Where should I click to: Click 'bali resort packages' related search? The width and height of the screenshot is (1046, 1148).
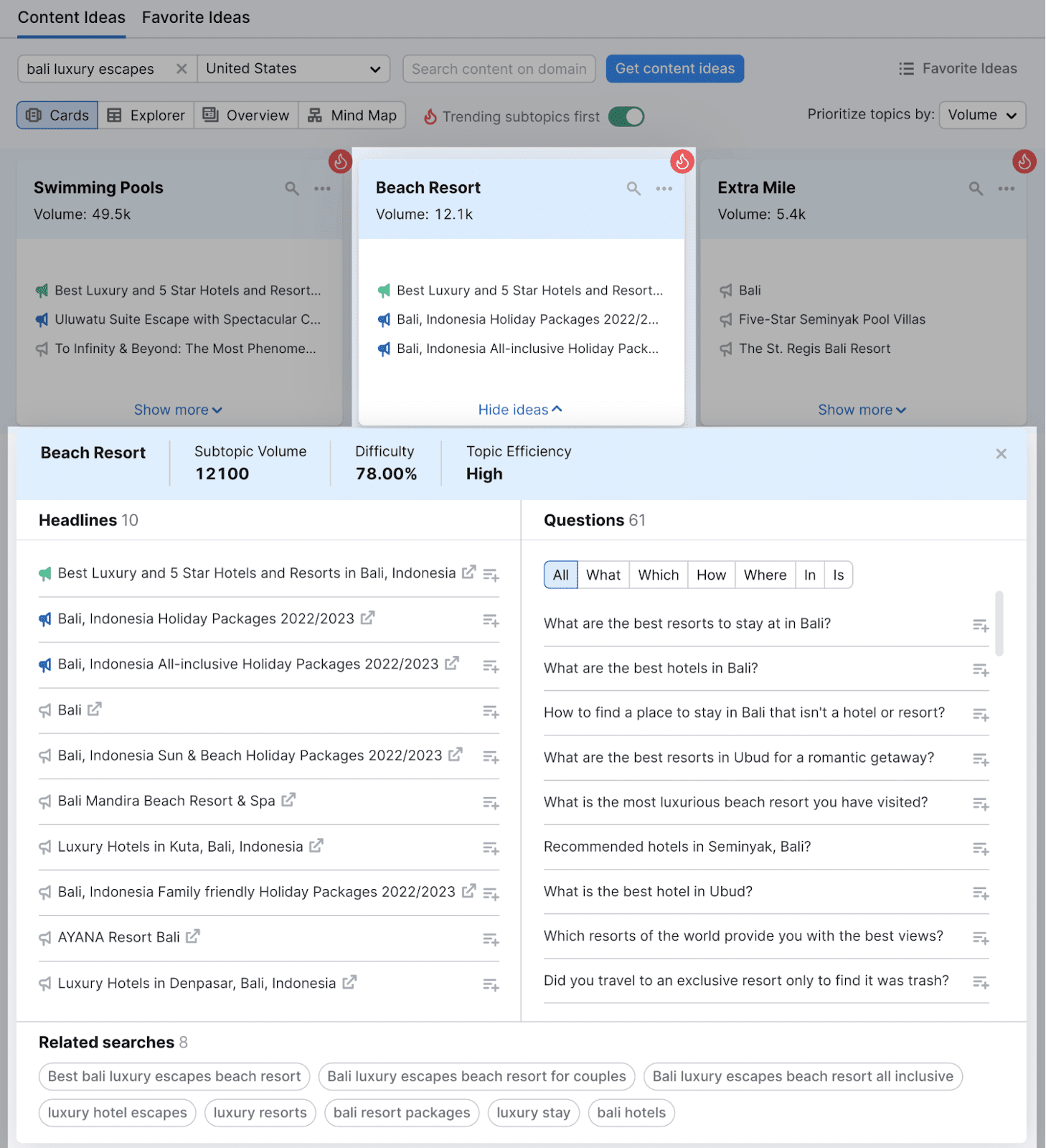tap(402, 1113)
